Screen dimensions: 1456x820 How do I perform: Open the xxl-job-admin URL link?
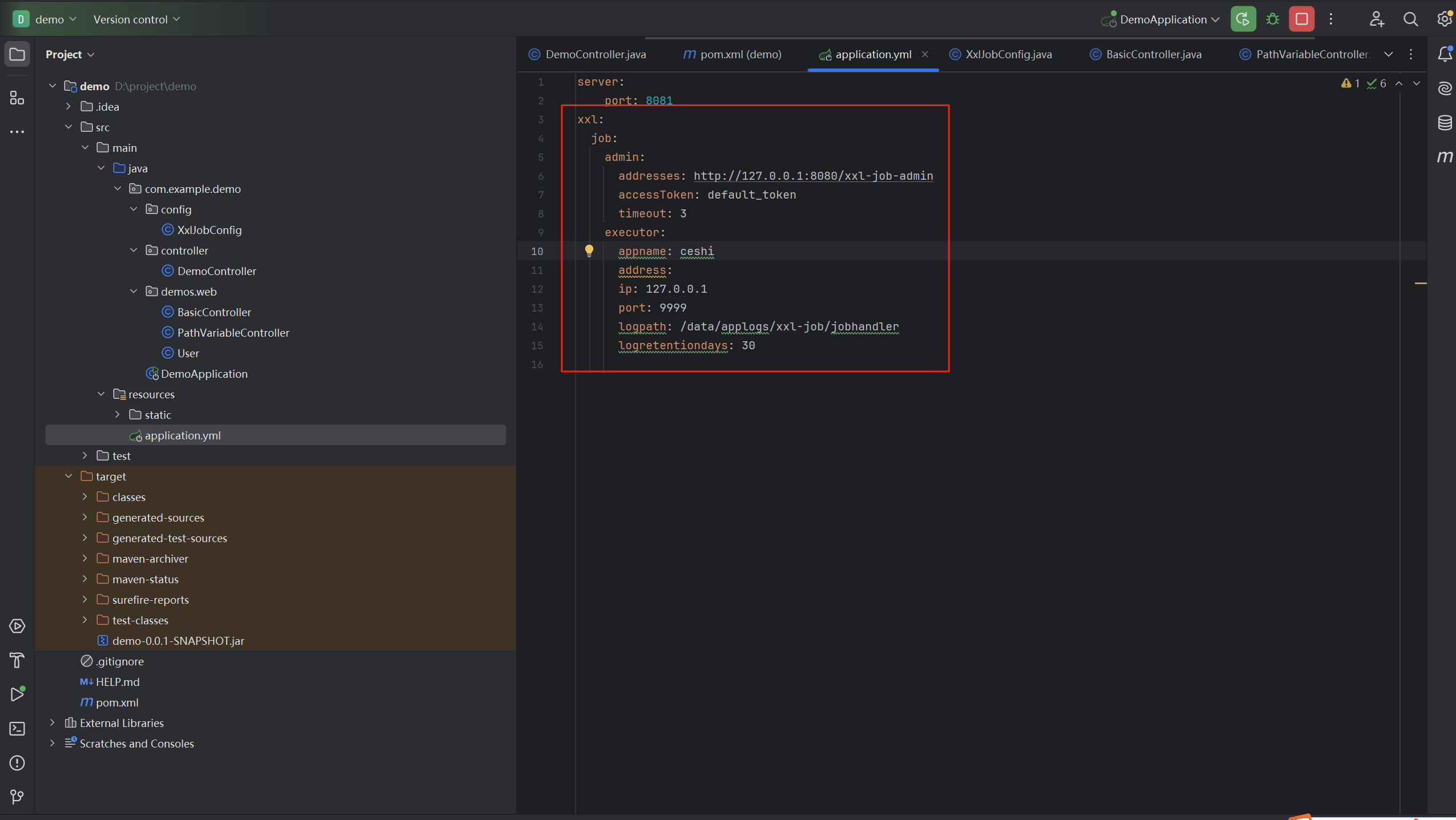pyautogui.click(x=813, y=176)
